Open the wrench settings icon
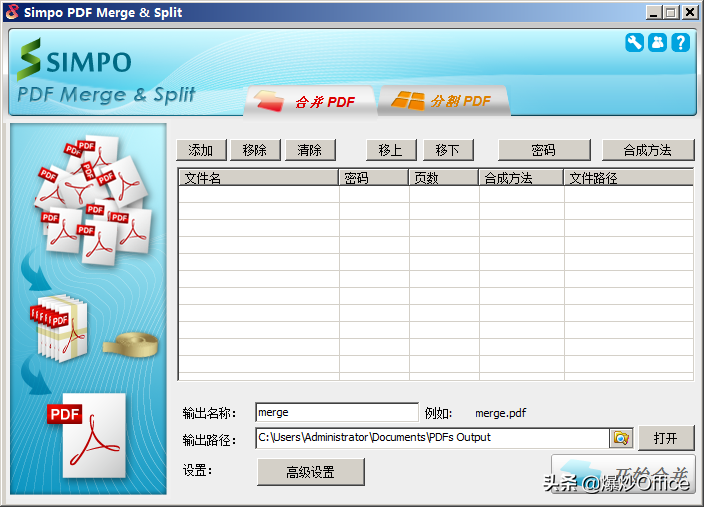Screen dimensions: 704x507 (634, 43)
